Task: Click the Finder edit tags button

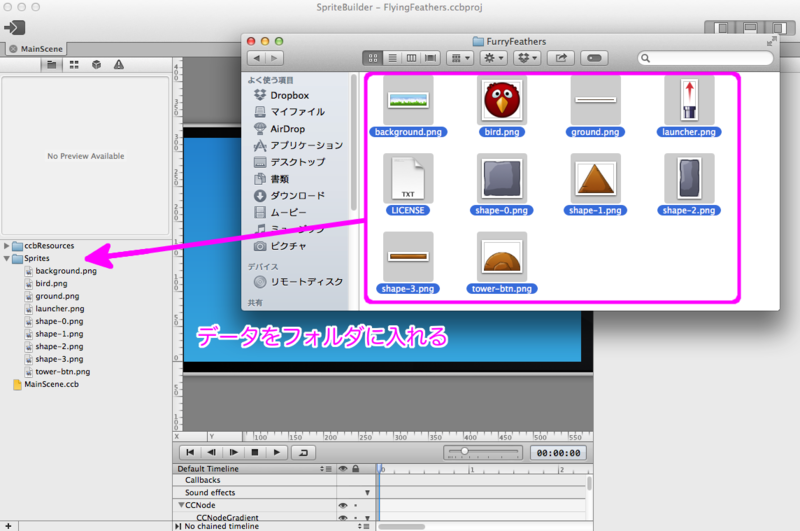Action: pyautogui.click(x=594, y=58)
